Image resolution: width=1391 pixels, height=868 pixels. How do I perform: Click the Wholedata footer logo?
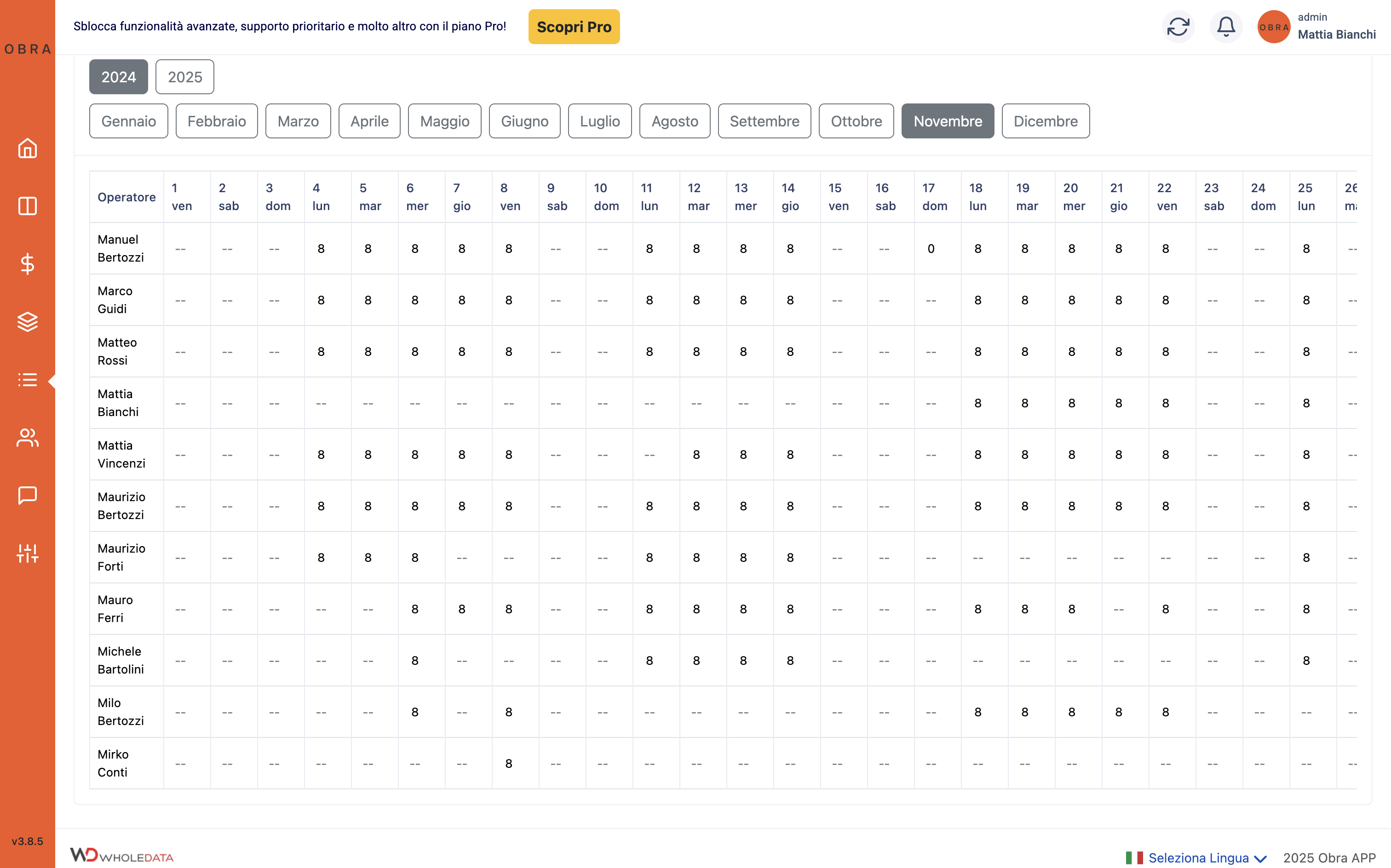[x=122, y=856]
